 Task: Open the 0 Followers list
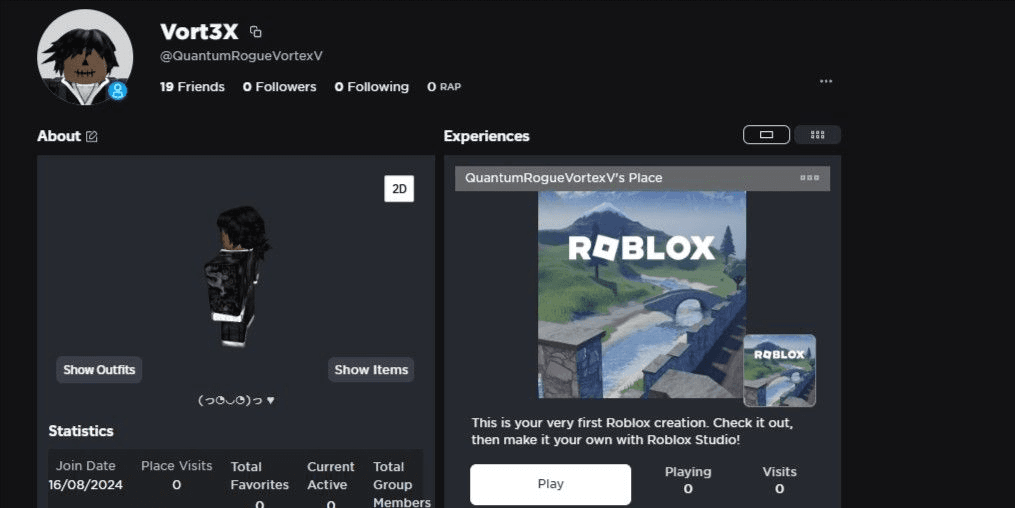pyautogui.click(x=280, y=87)
